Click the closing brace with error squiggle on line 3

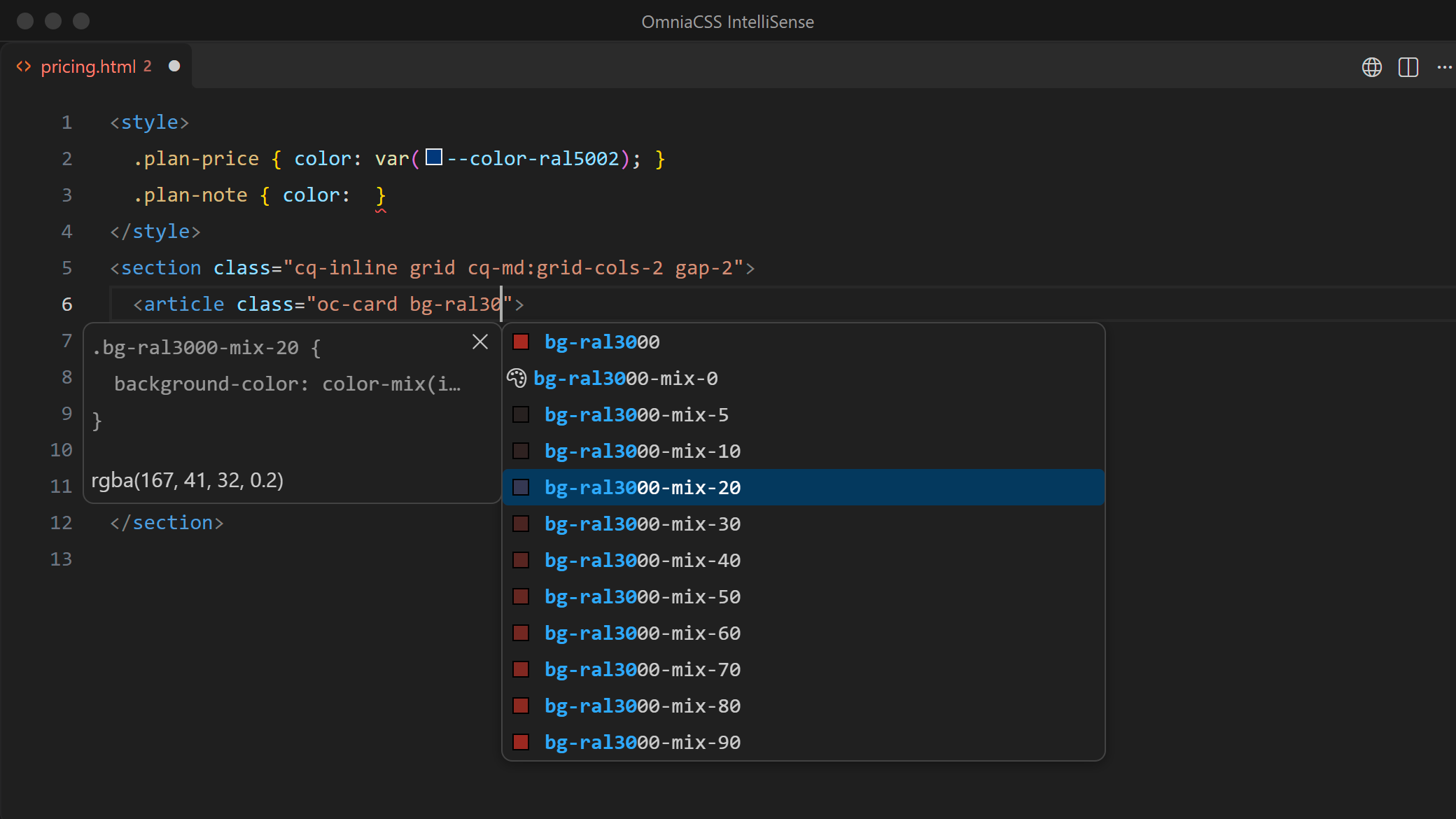tap(381, 195)
